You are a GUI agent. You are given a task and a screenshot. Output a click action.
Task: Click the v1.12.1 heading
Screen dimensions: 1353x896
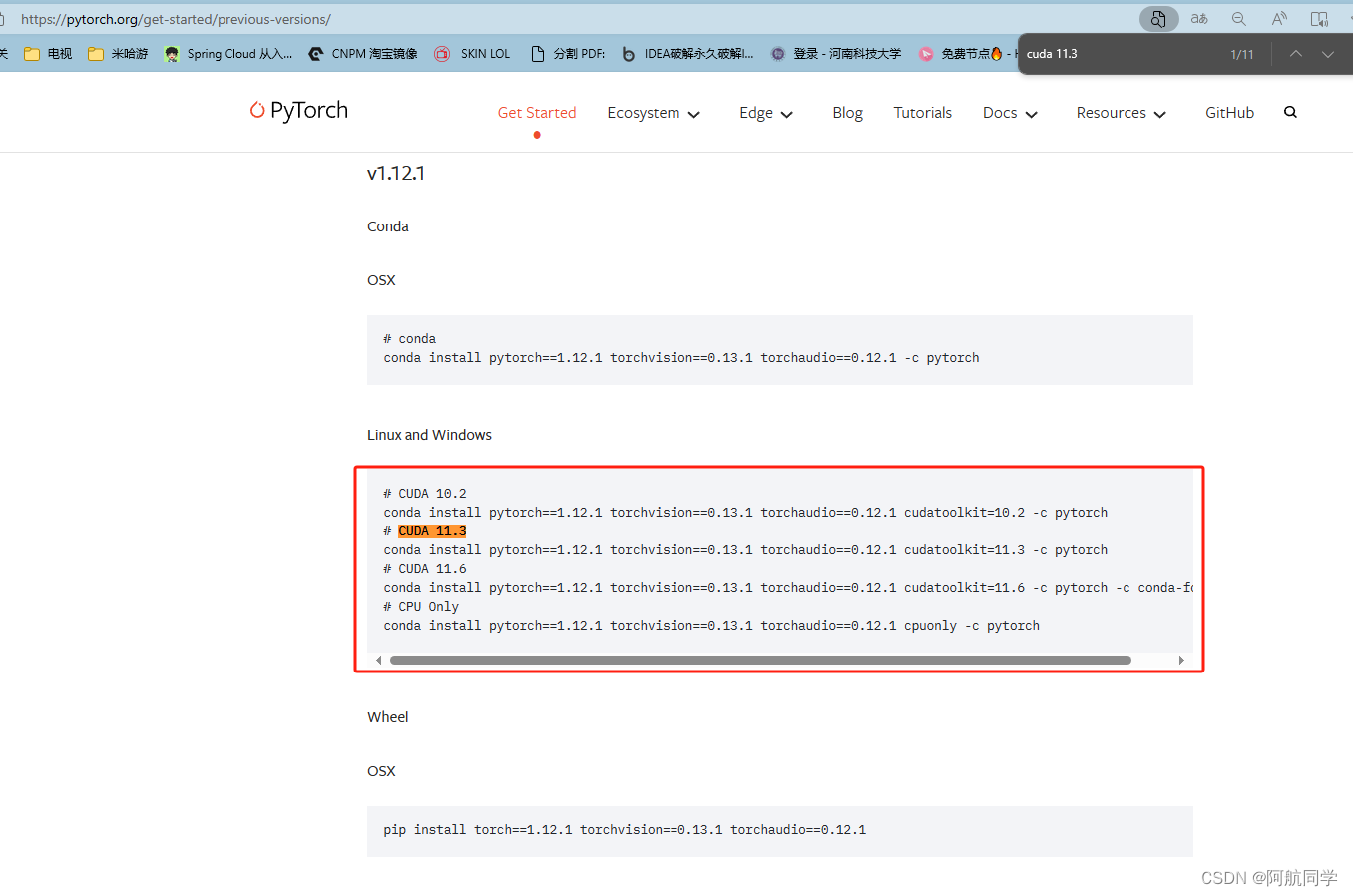396,173
